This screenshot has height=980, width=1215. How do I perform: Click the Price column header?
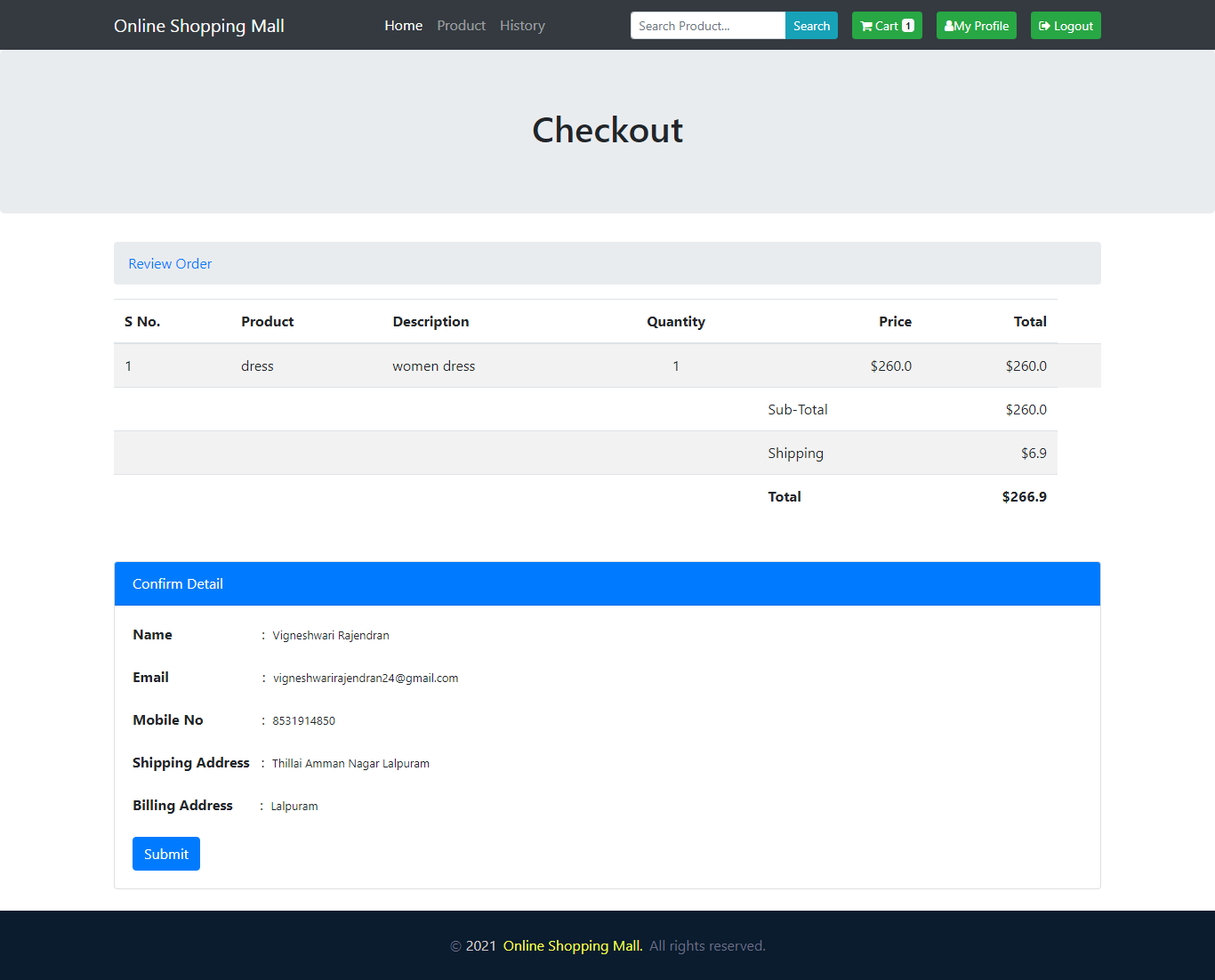coord(895,321)
